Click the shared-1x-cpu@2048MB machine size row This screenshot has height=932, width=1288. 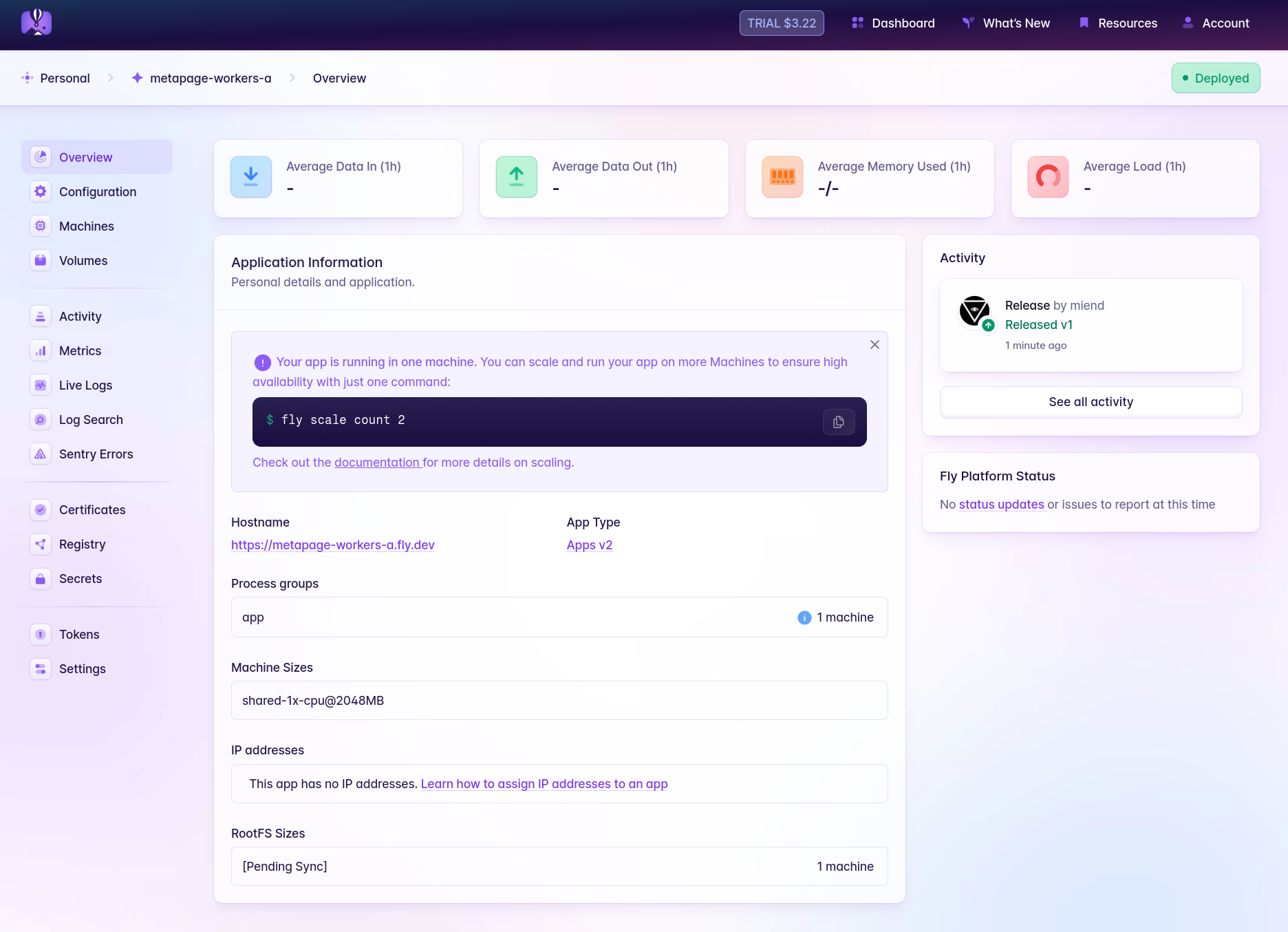pyautogui.click(x=559, y=700)
